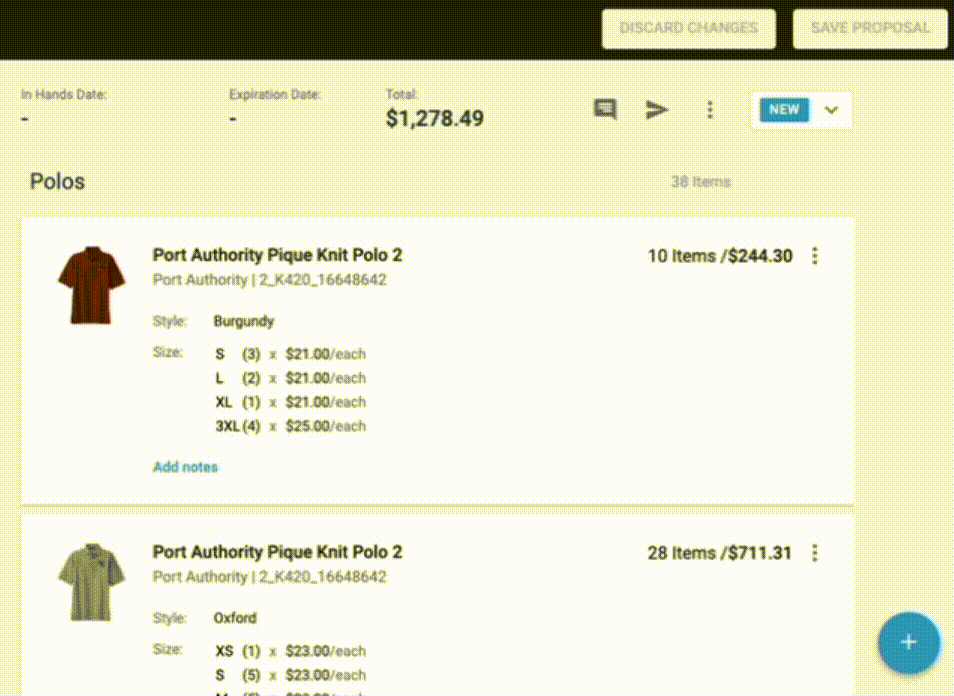Viewport: 954px width, 696px height.
Task: Click the Oxford polo product thumbnail
Action: tap(91, 582)
